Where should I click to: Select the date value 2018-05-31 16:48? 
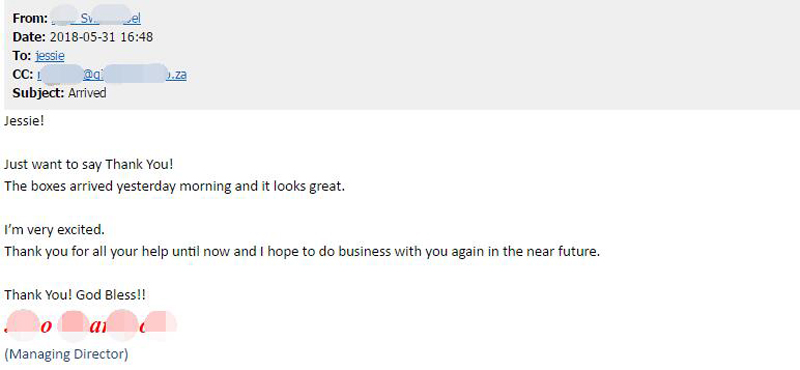click(x=102, y=37)
